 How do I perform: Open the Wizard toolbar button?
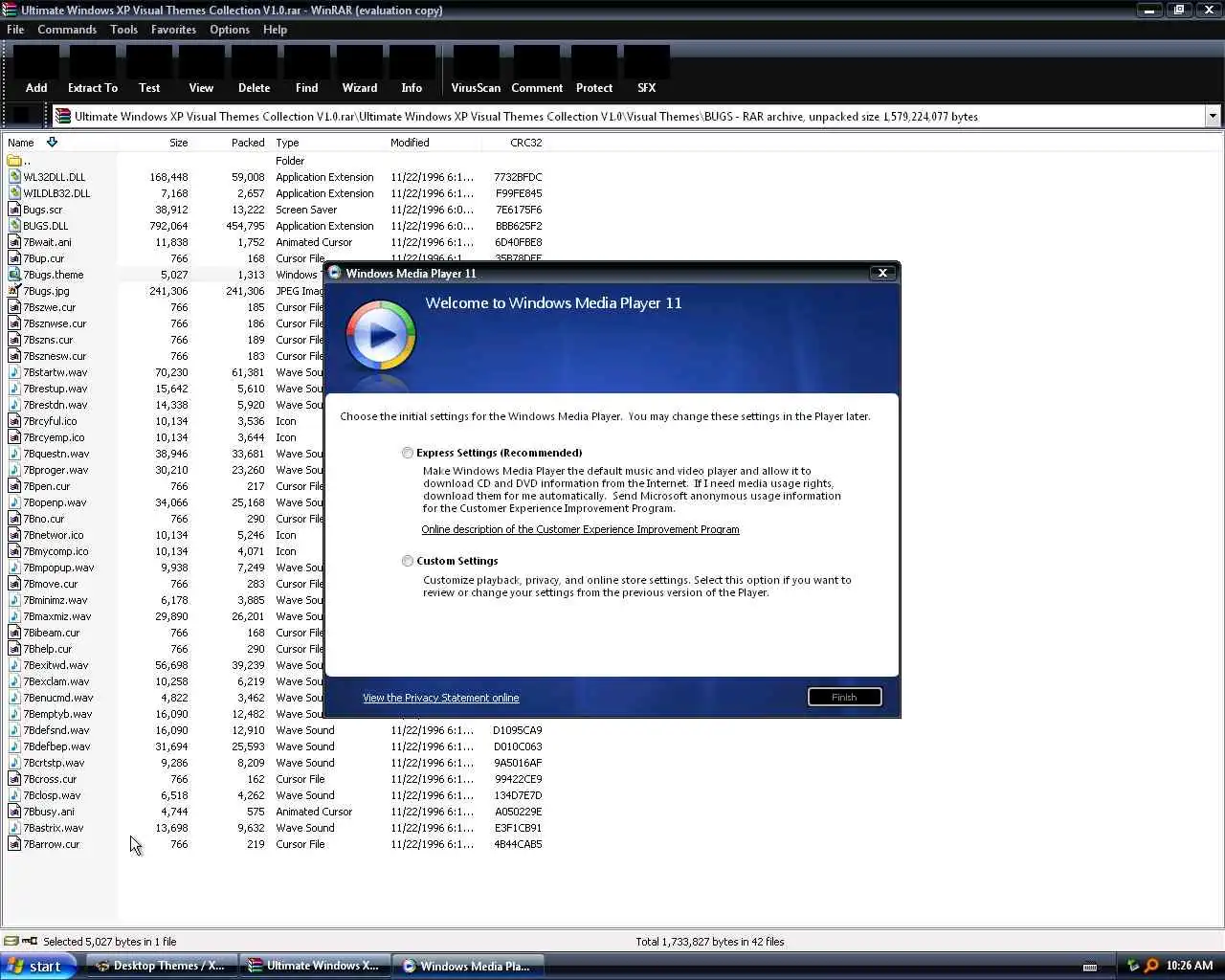tap(360, 70)
